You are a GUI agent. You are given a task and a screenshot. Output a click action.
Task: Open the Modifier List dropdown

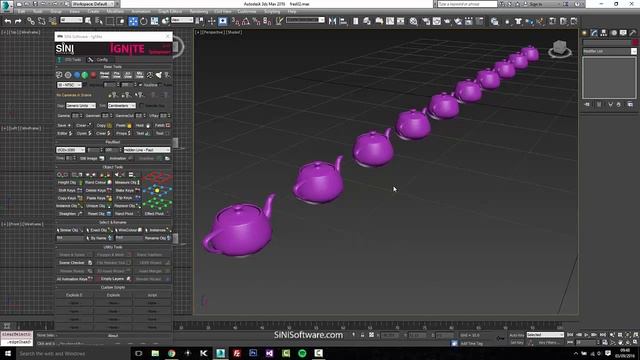coord(609,51)
